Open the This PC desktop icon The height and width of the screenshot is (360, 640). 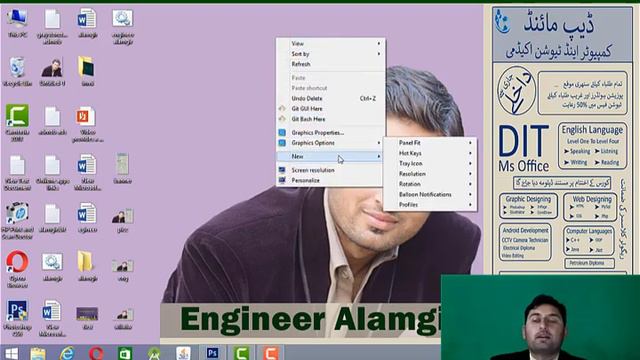point(17,23)
